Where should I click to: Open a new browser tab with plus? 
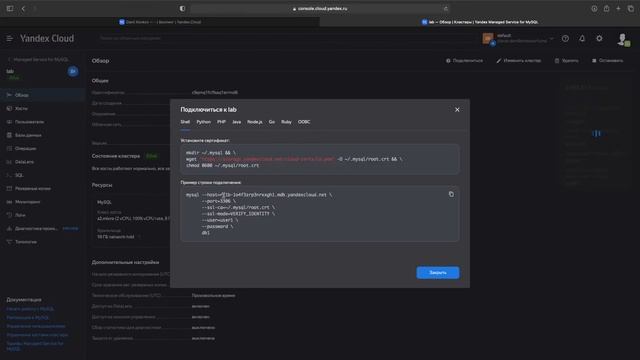click(x=618, y=8)
